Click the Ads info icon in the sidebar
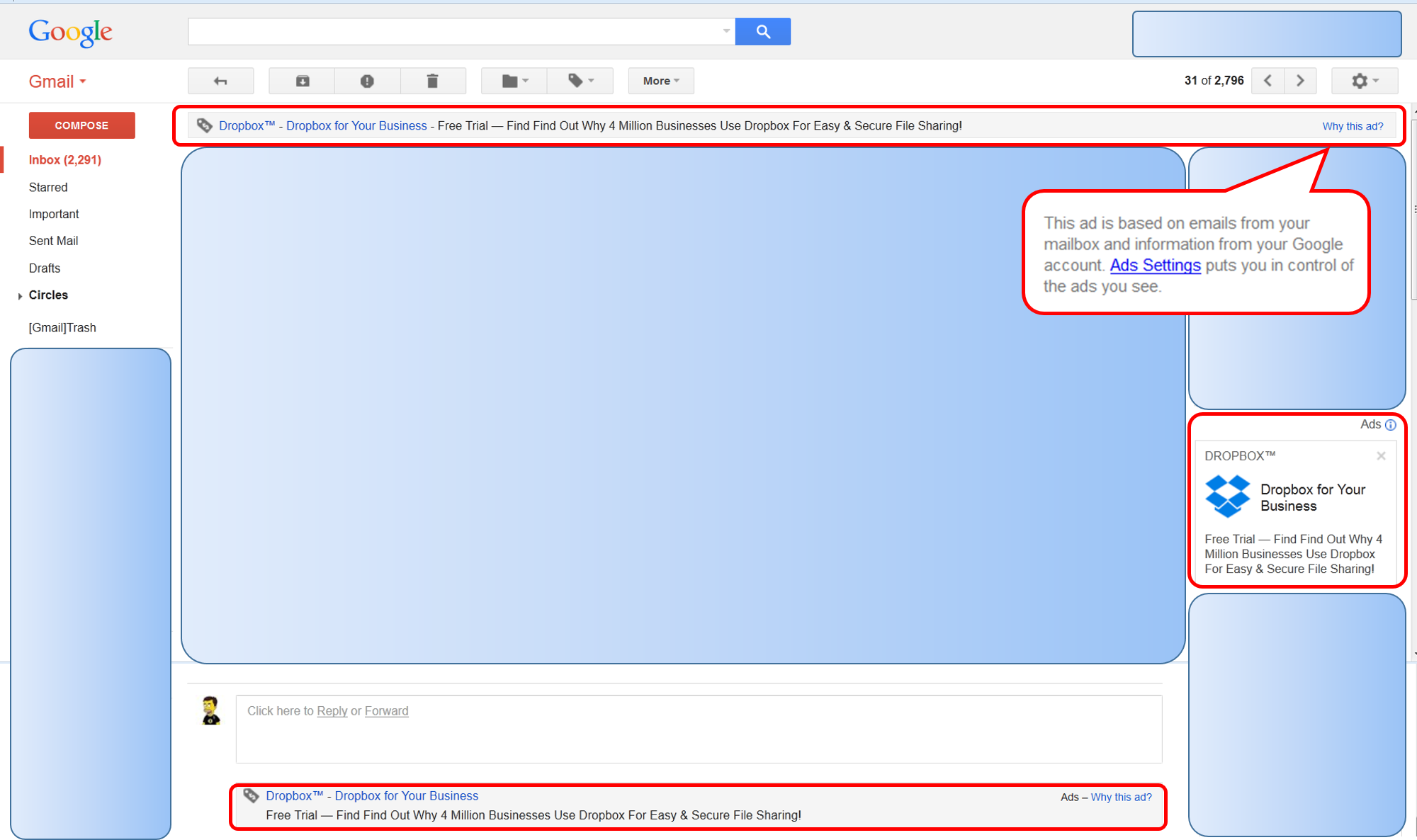 [x=1390, y=425]
